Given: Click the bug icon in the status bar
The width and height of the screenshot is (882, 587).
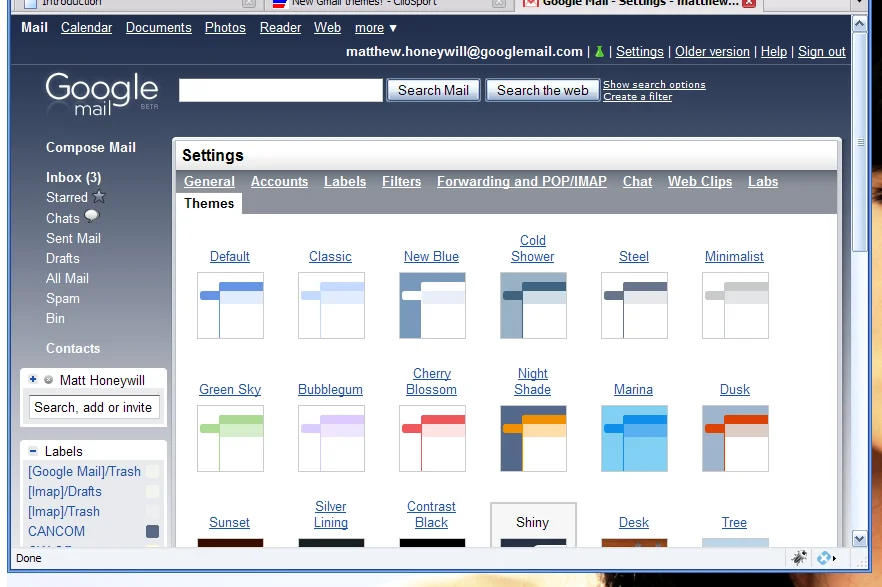Looking at the screenshot, I should pyautogui.click(x=799, y=558).
